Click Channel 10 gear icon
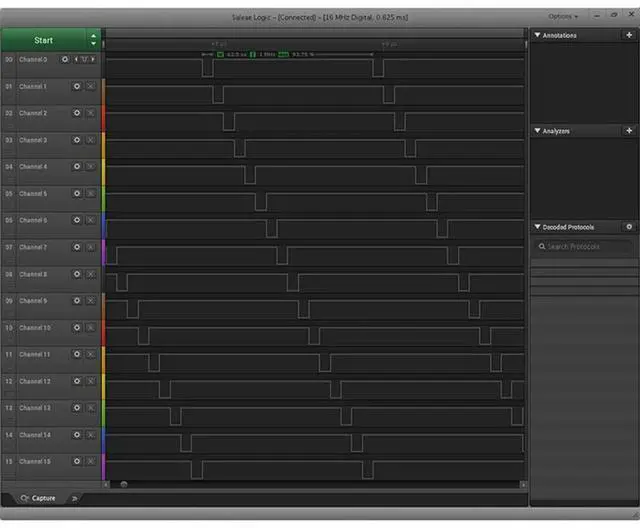 pos(76,328)
